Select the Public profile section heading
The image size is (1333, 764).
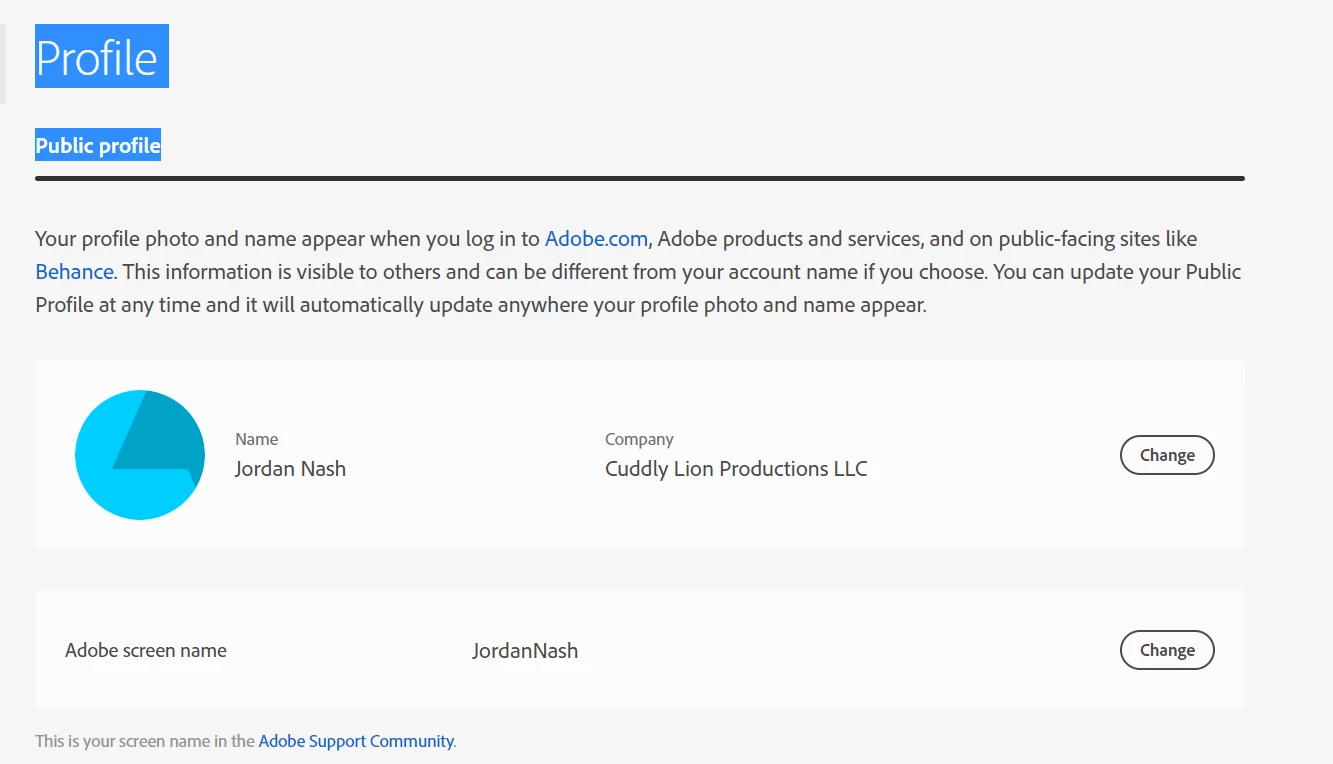(x=98, y=146)
